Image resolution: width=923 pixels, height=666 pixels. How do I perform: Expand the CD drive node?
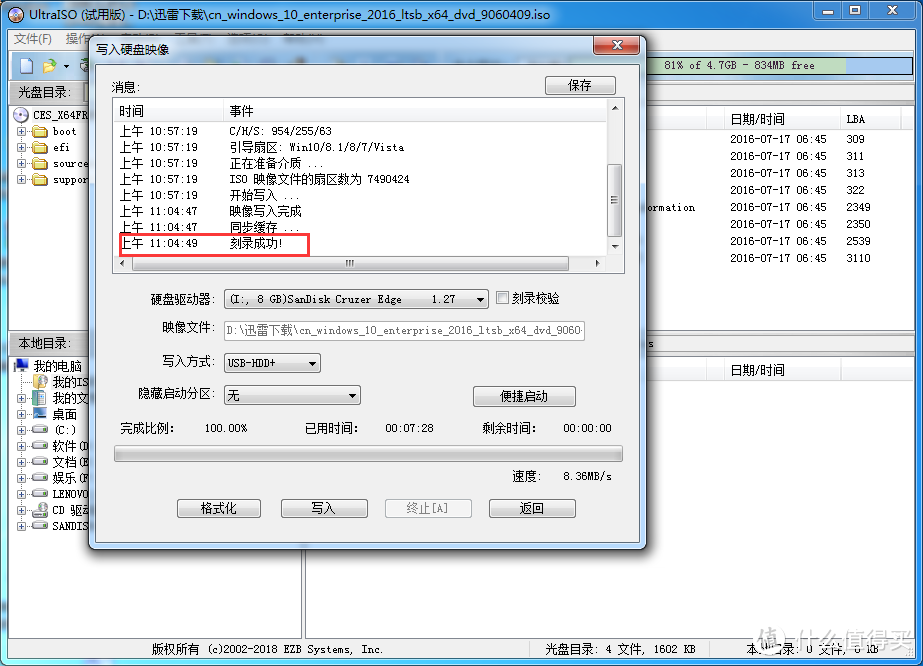[x=22, y=510]
